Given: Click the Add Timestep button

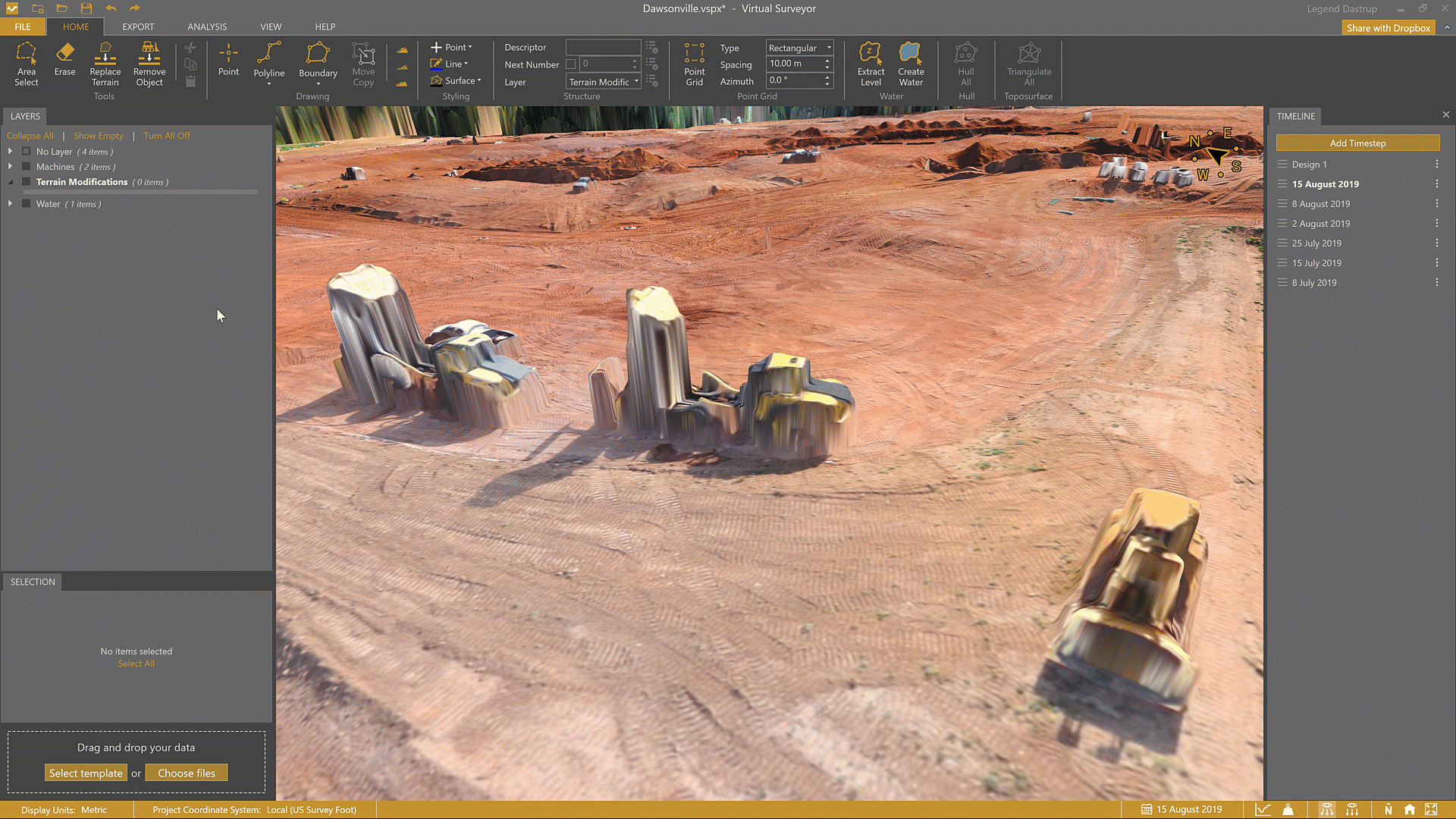Looking at the screenshot, I should click(1357, 143).
